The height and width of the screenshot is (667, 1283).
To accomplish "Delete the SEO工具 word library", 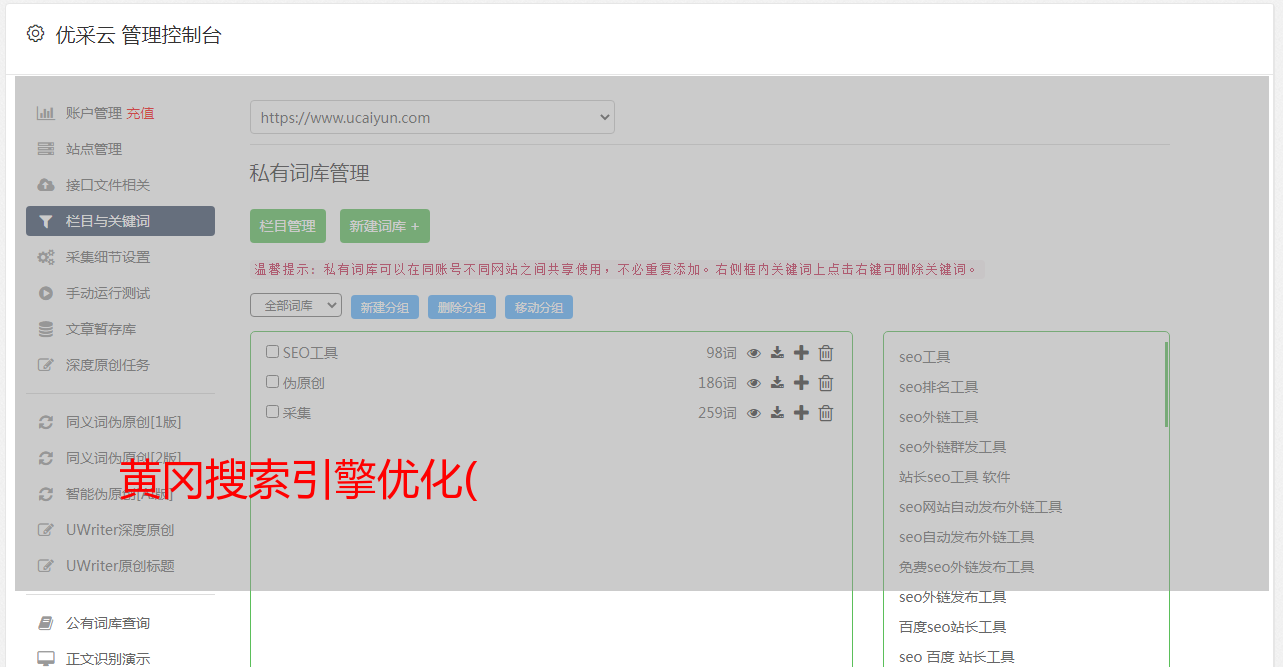I will (x=826, y=353).
